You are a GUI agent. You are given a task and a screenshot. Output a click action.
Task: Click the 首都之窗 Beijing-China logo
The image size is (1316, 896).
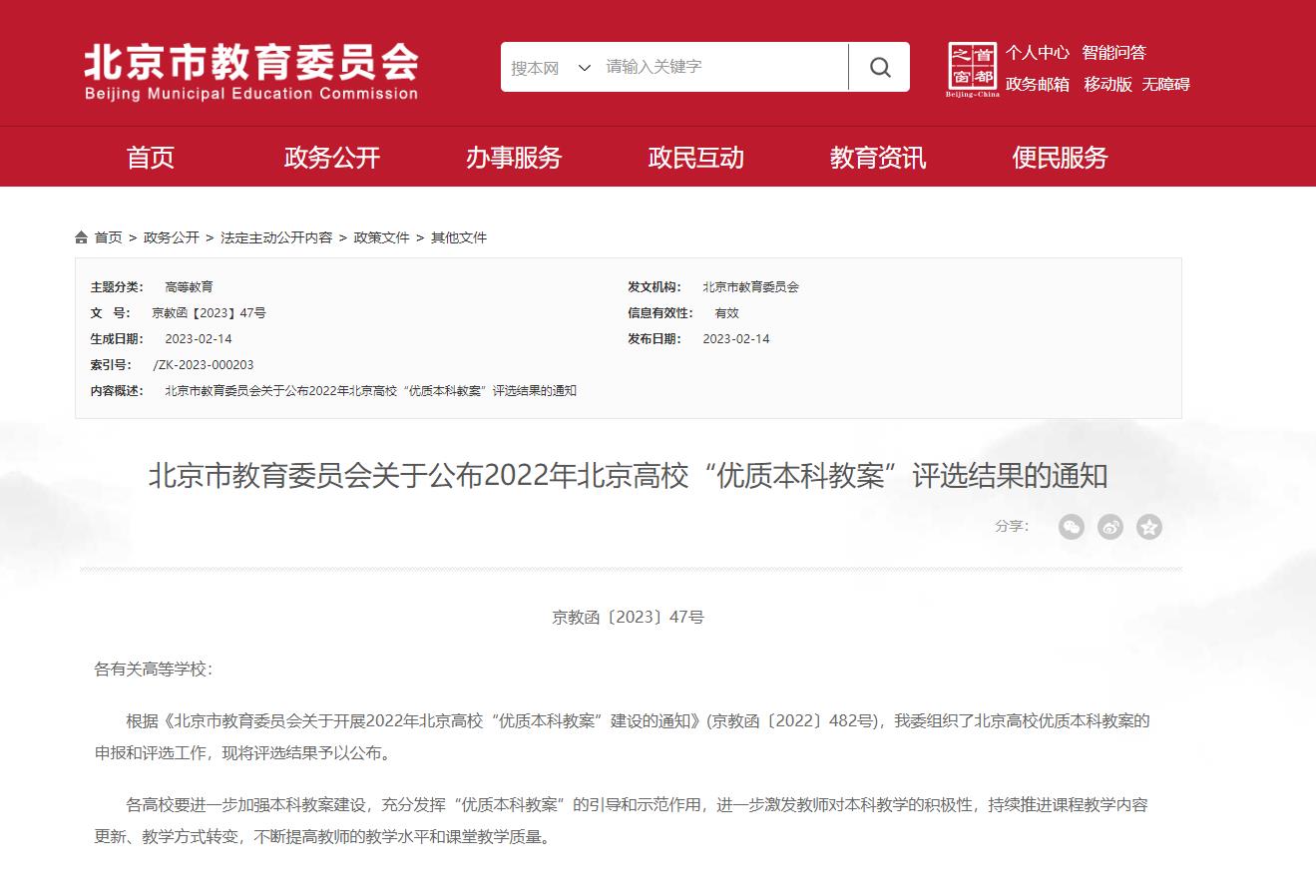pos(972,69)
